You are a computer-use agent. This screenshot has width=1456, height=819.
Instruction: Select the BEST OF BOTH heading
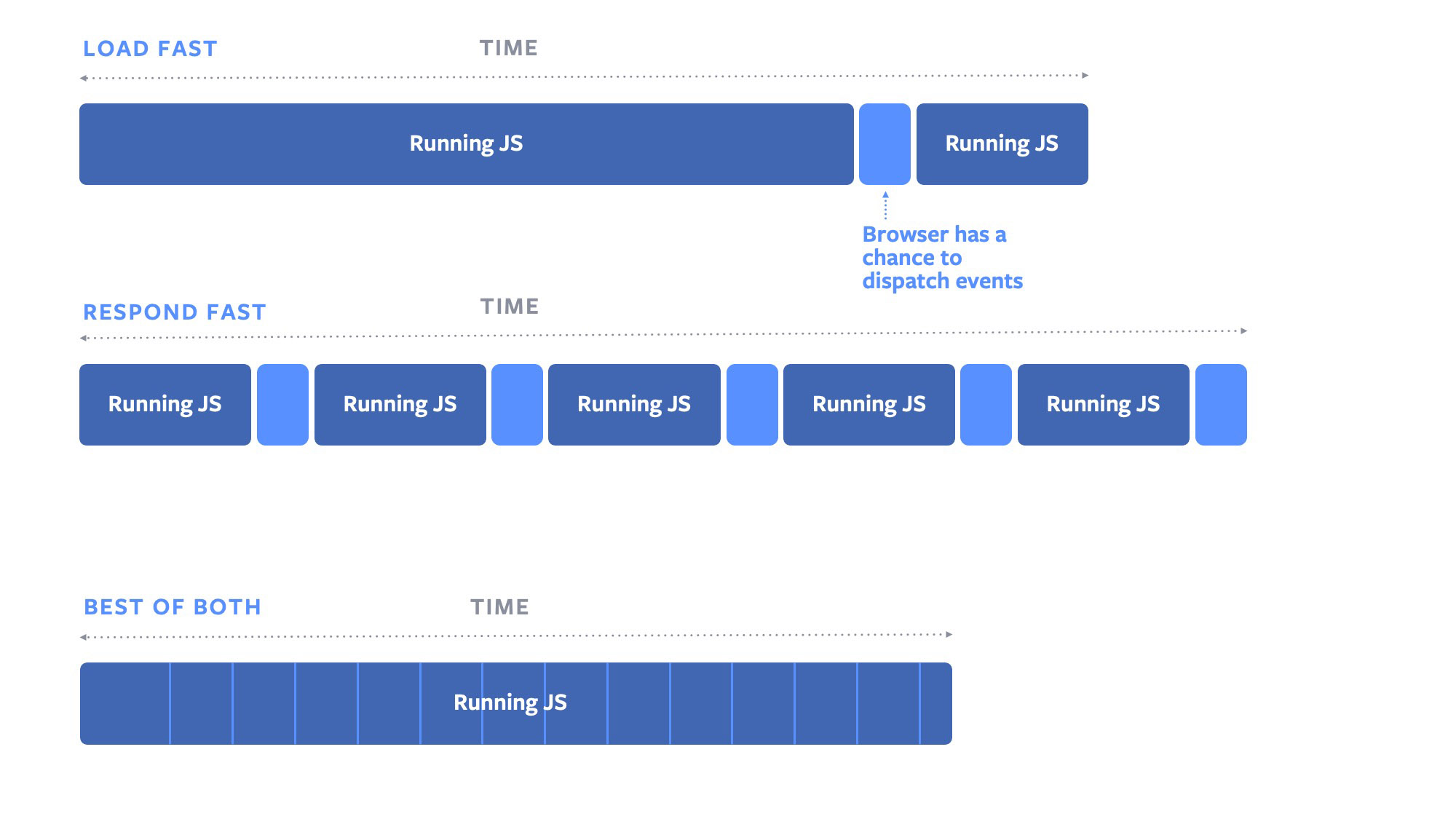pos(173,607)
